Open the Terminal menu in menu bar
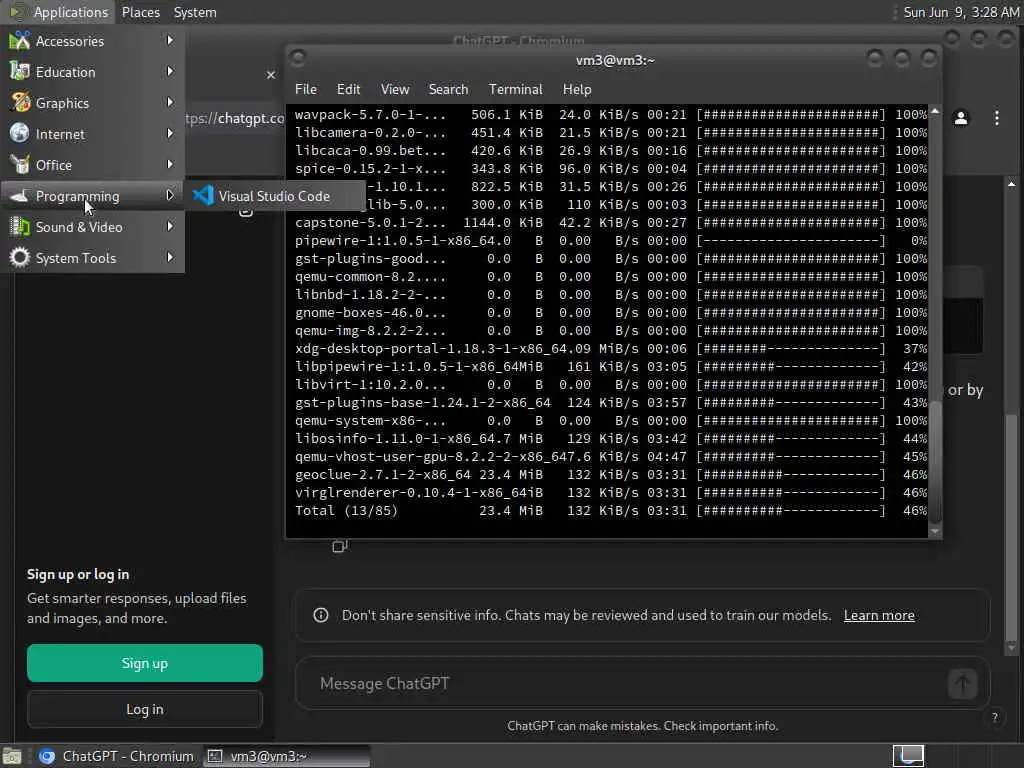The image size is (1024, 768). pyautogui.click(x=515, y=89)
